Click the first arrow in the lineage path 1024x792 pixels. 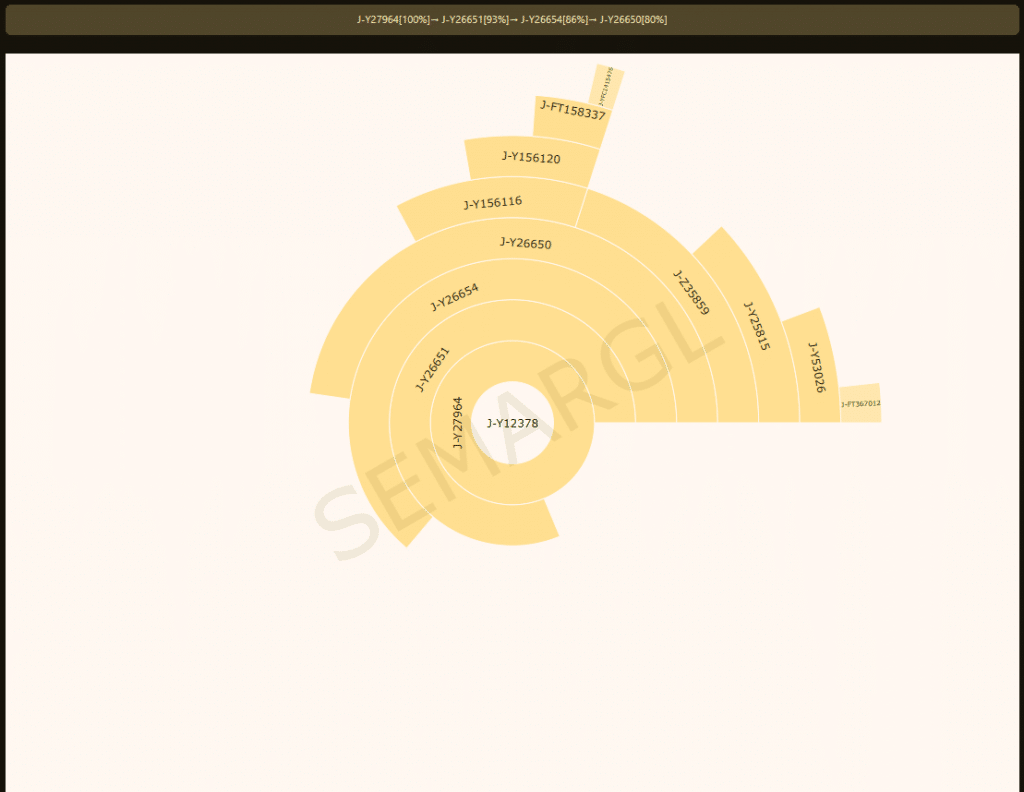(x=434, y=20)
